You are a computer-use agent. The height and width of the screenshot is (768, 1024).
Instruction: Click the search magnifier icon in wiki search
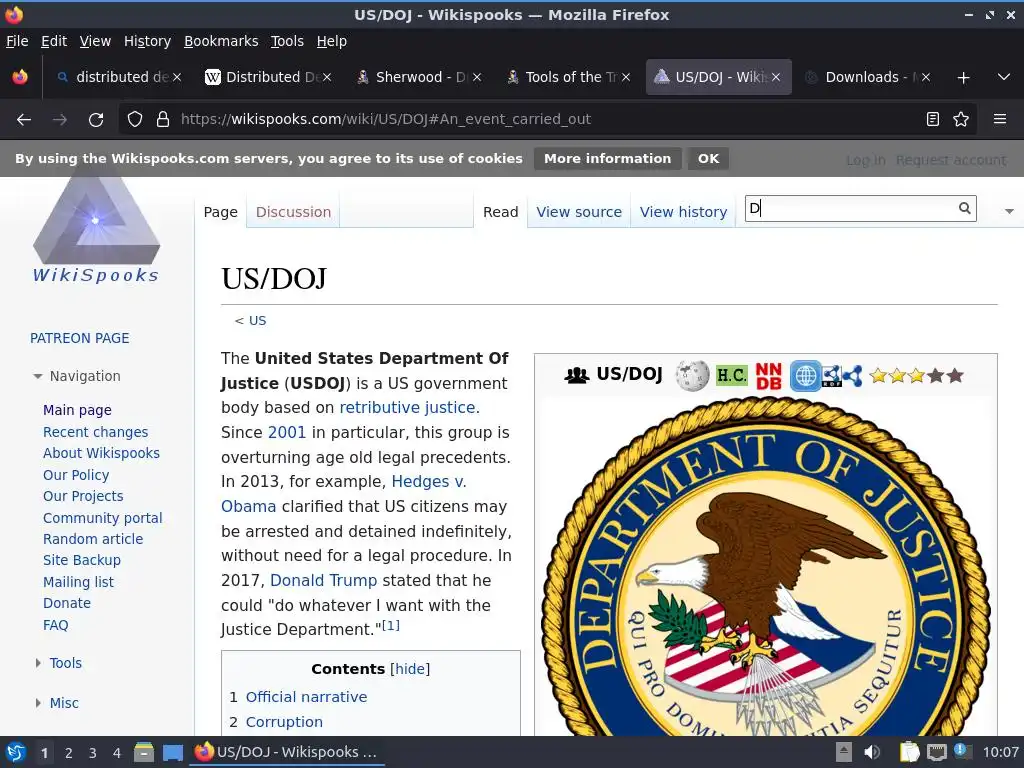(x=965, y=208)
